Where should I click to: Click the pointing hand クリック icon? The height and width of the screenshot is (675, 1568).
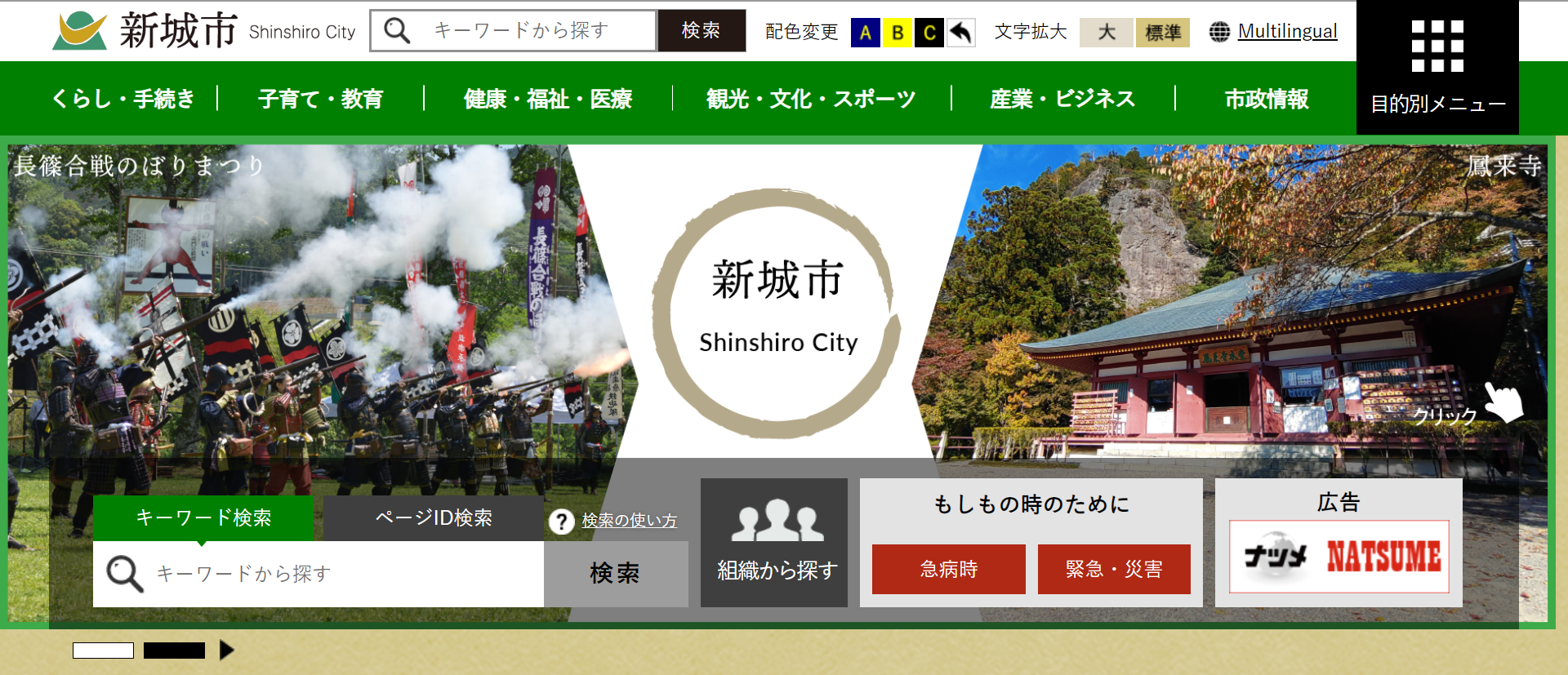coord(1503,402)
